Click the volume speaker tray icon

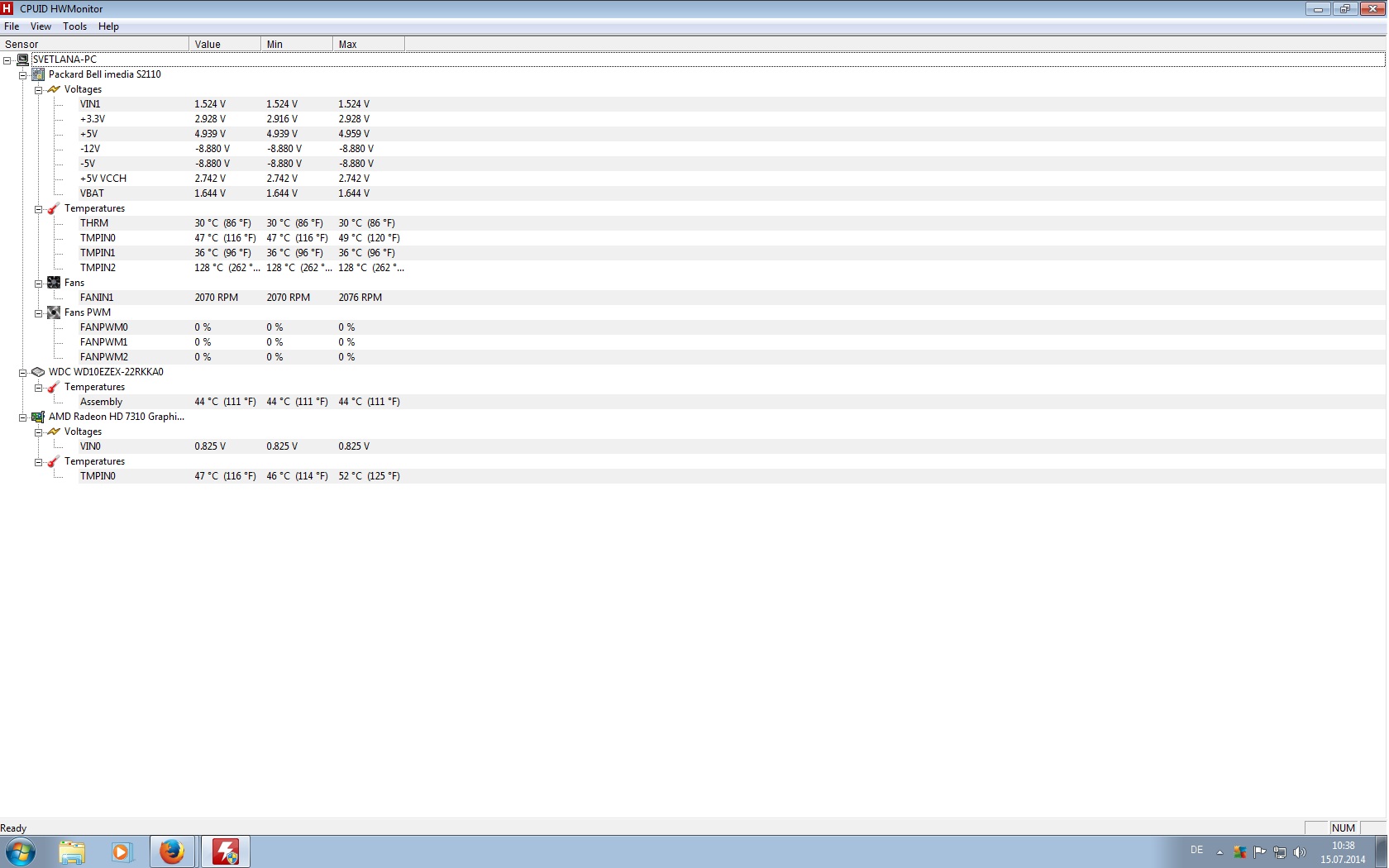pyautogui.click(x=1299, y=852)
